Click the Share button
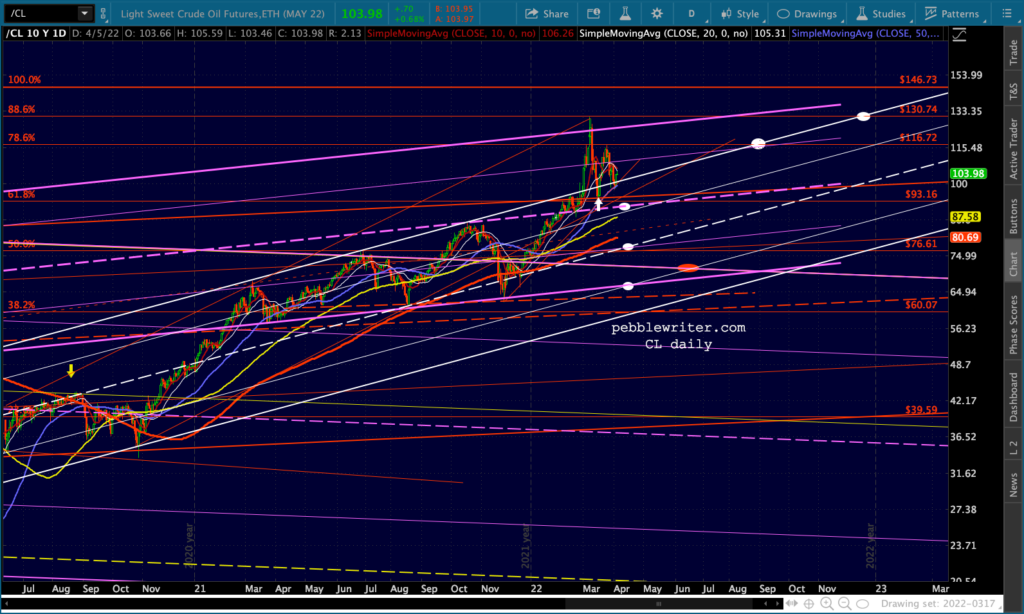The height and width of the screenshot is (614, 1024). pyautogui.click(x=547, y=14)
